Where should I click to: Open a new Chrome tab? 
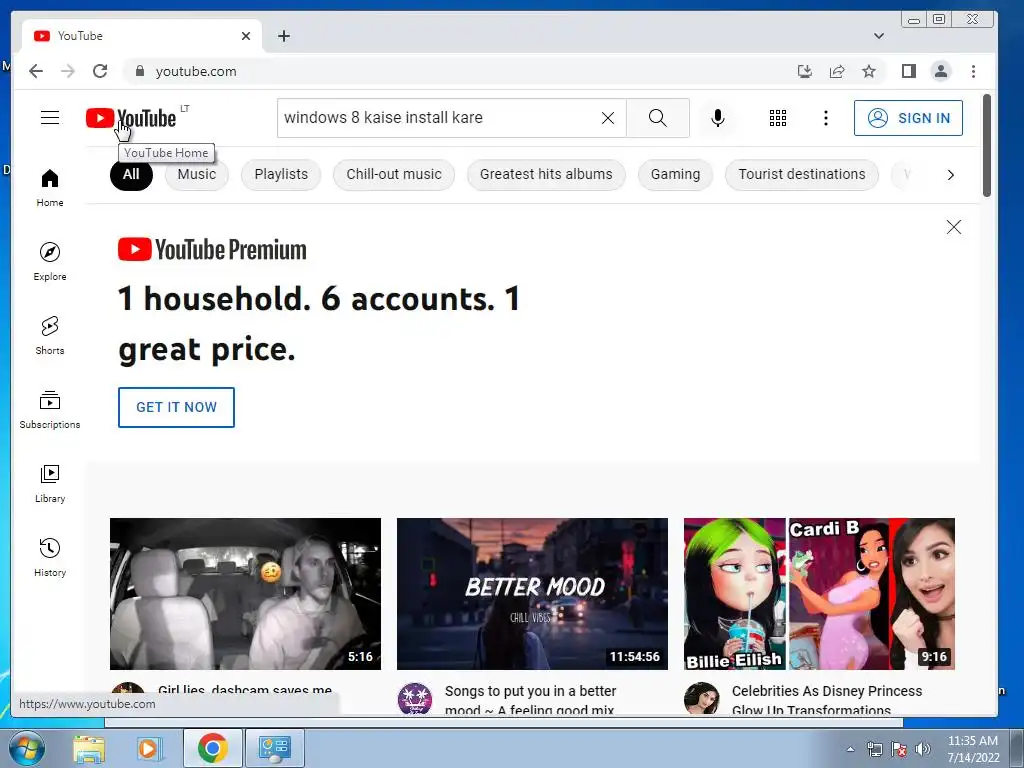pos(283,36)
